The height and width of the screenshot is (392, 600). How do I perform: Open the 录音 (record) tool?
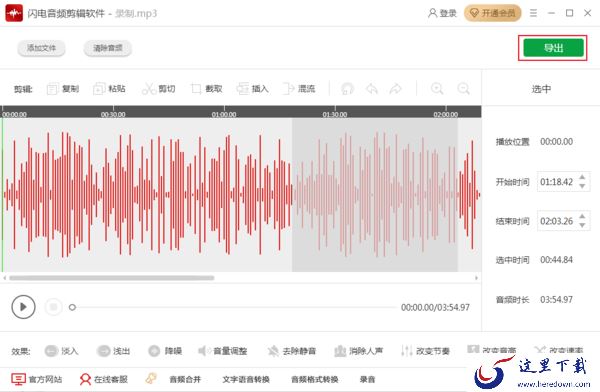coord(367,379)
